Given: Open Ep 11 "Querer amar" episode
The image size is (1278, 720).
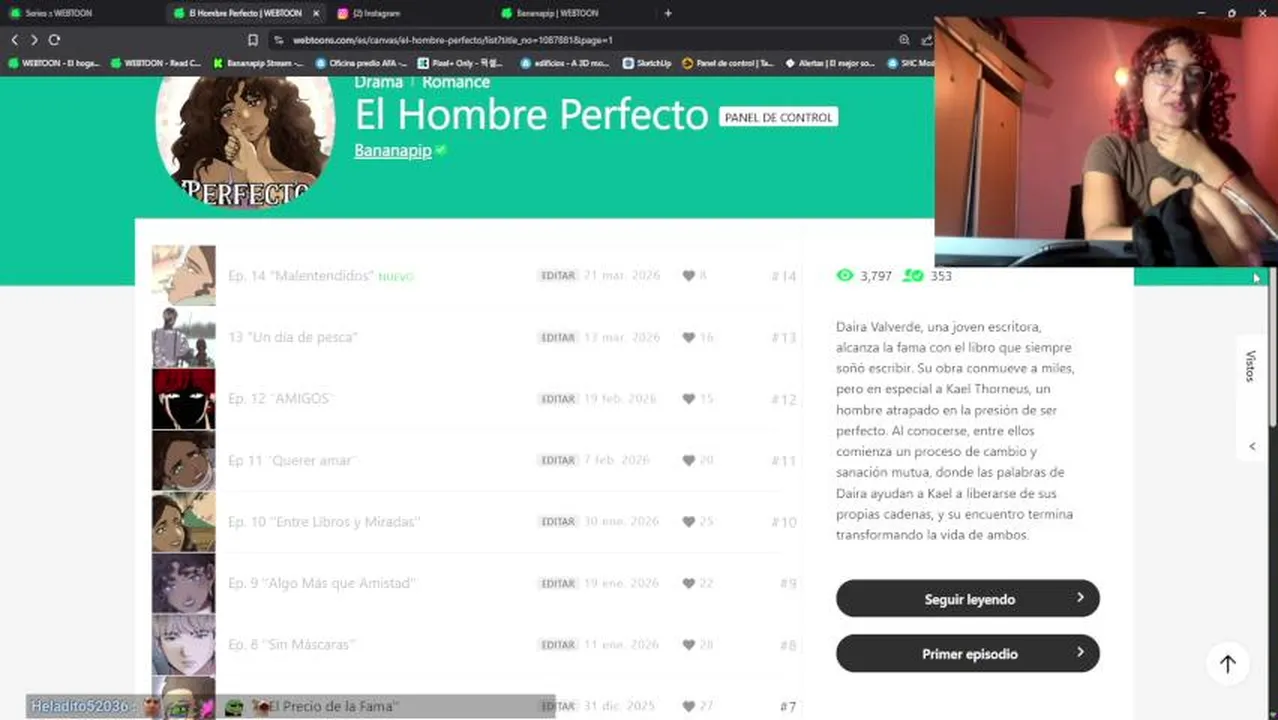Looking at the screenshot, I should 291,460.
